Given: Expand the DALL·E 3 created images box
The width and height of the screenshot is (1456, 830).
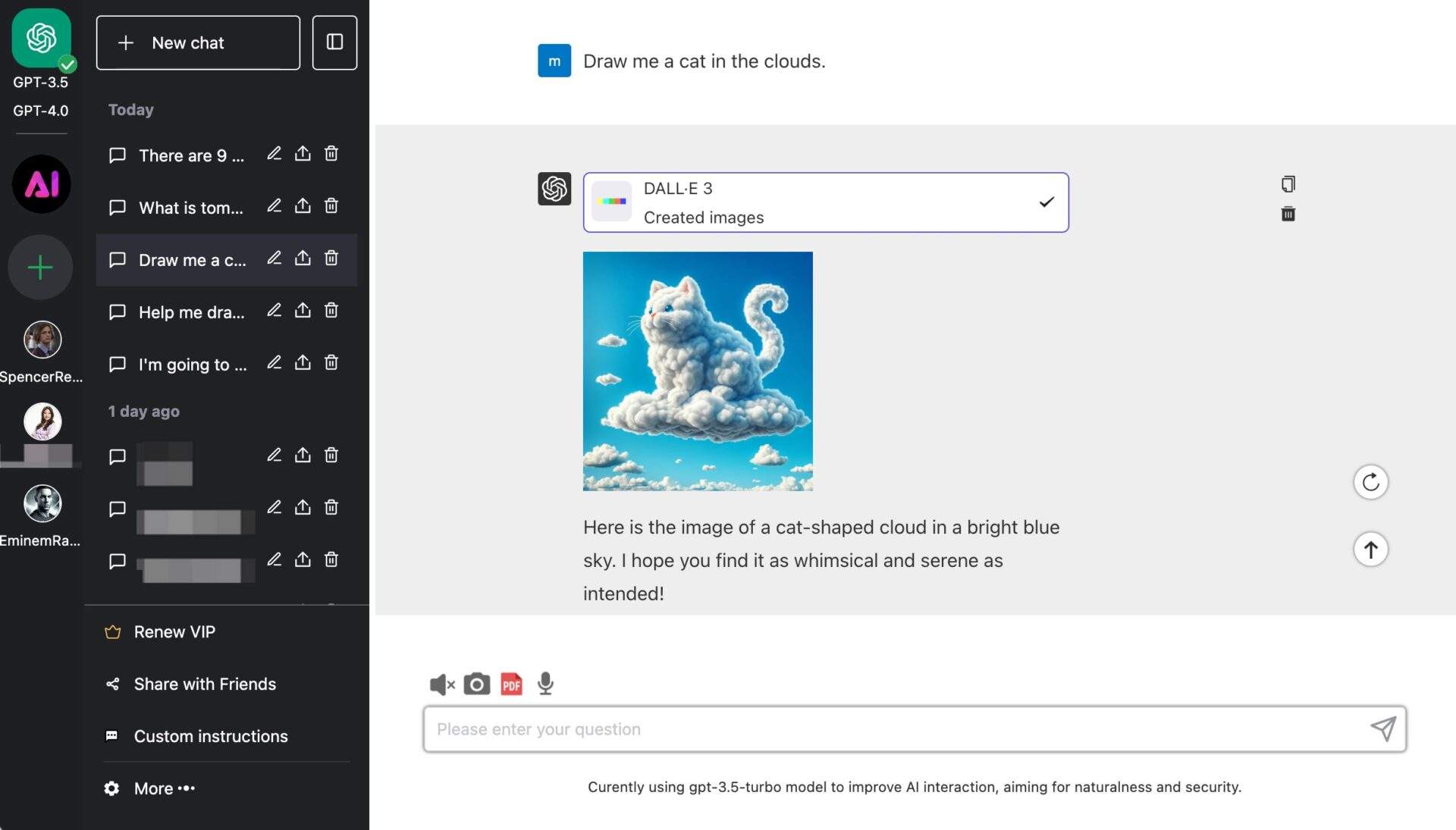Looking at the screenshot, I should click(825, 202).
